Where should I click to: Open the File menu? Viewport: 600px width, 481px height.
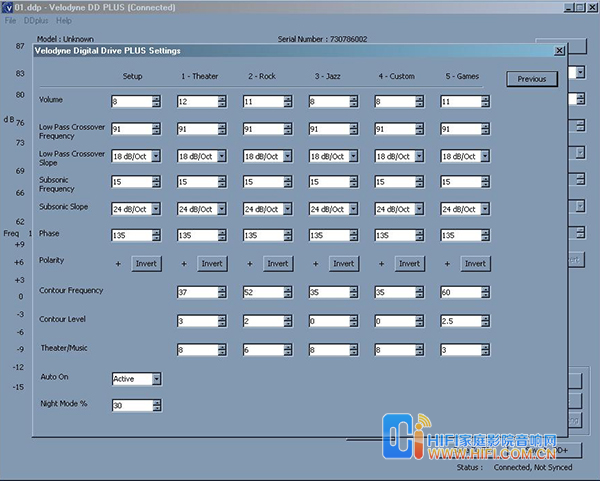pos(10,20)
